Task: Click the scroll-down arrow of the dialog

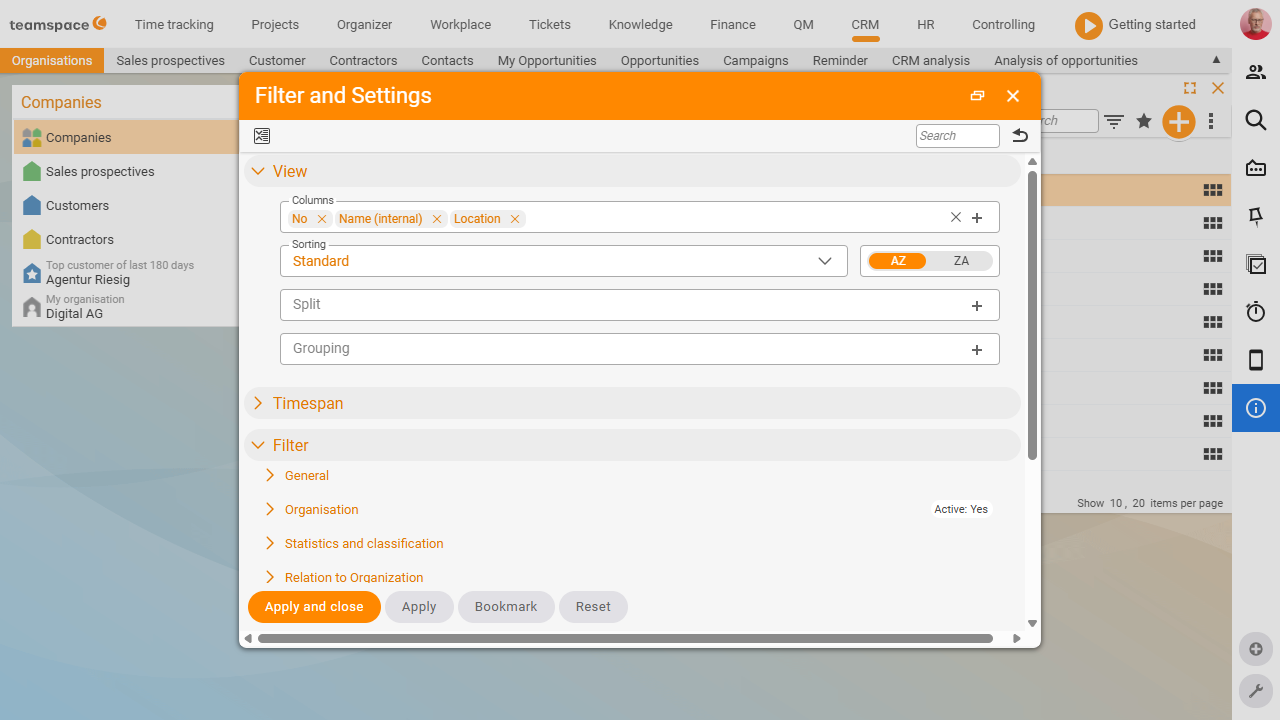Action: tap(1033, 623)
